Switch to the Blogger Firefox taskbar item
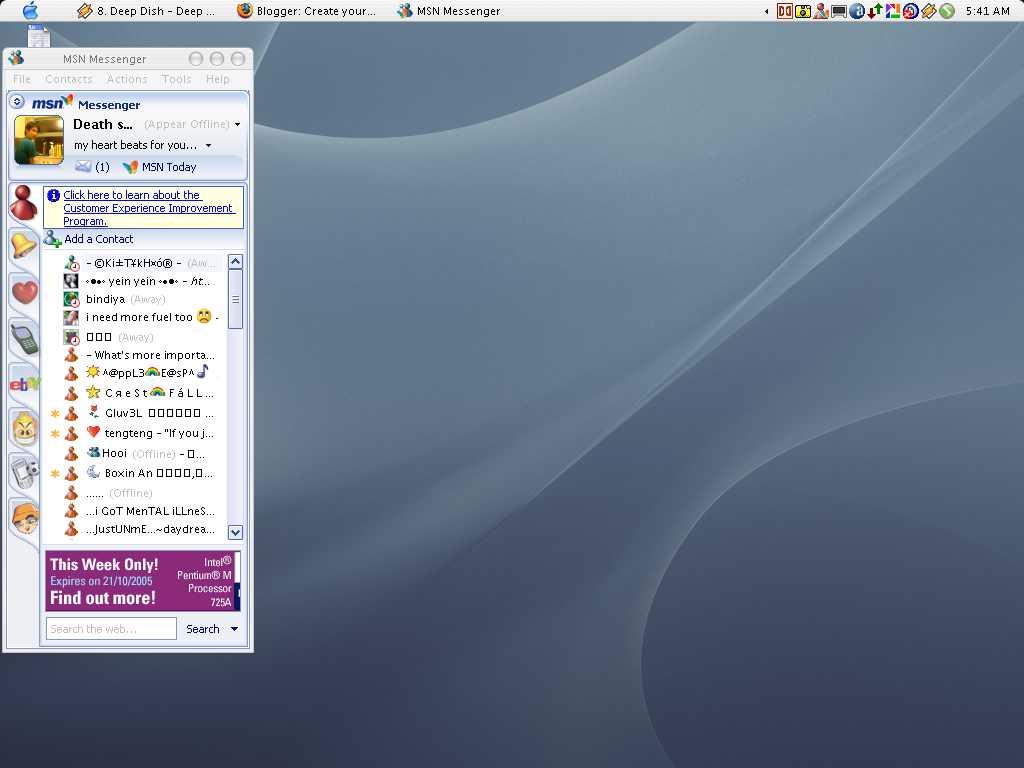The height and width of the screenshot is (768, 1024). [306, 11]
